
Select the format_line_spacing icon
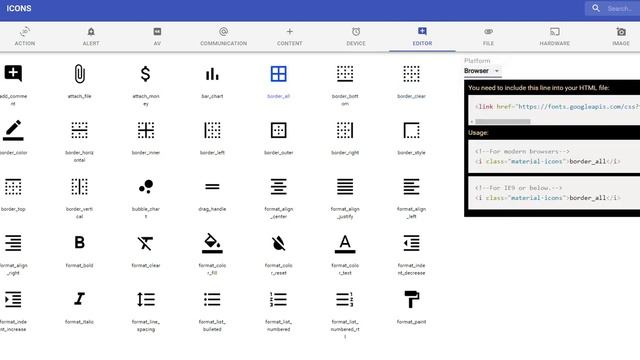(x=146, y=299)
